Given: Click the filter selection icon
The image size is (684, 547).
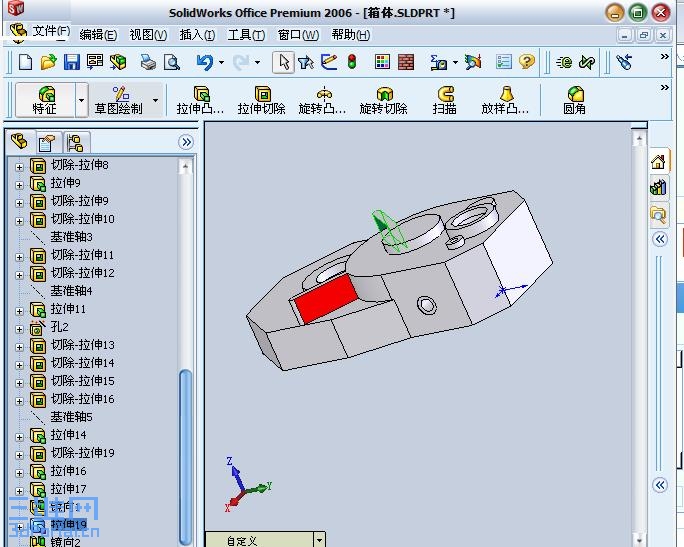Looking at the screenshot, I should [306, 62].
